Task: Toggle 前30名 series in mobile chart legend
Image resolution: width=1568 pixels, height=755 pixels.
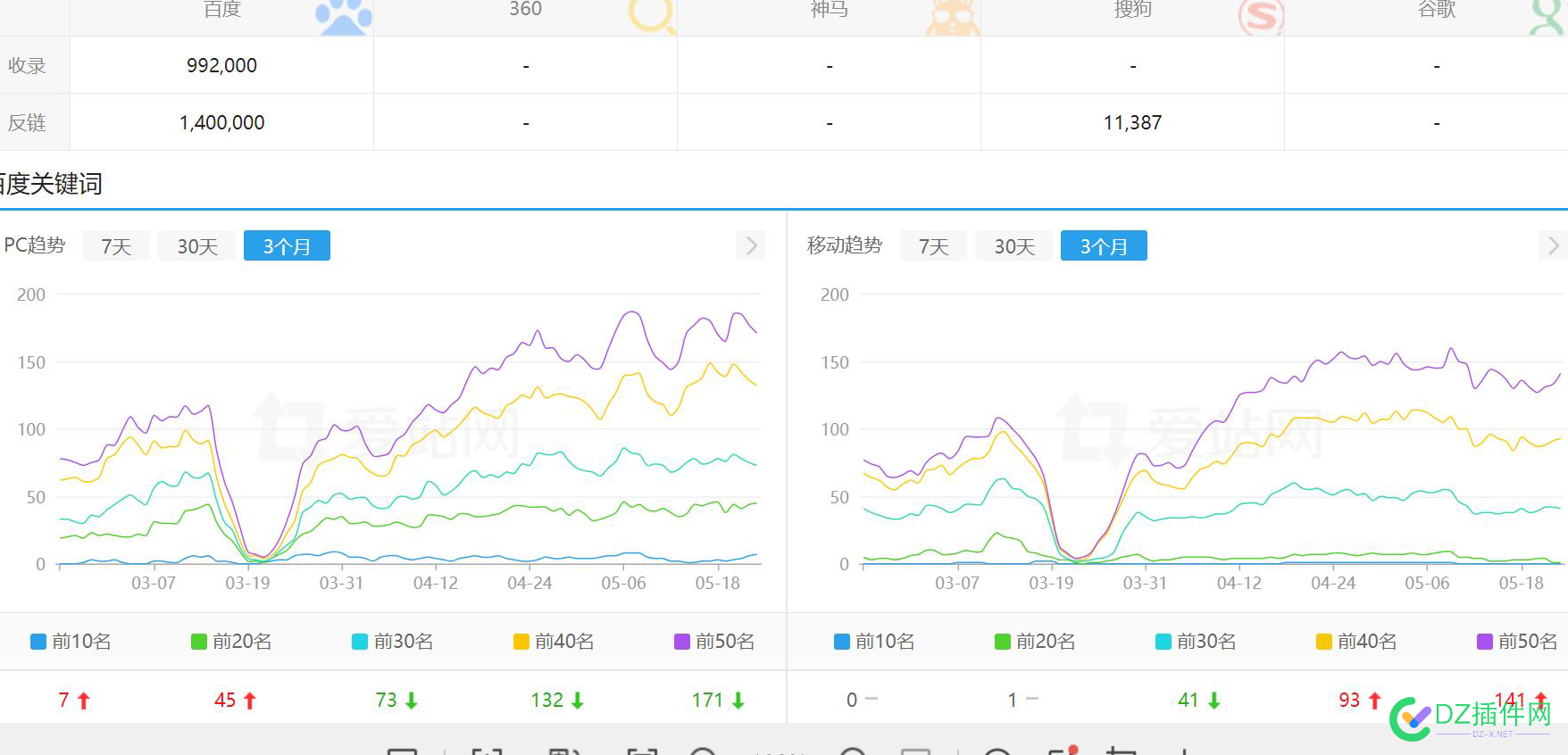Action: pyautogui.click(x=1197, y=642)
